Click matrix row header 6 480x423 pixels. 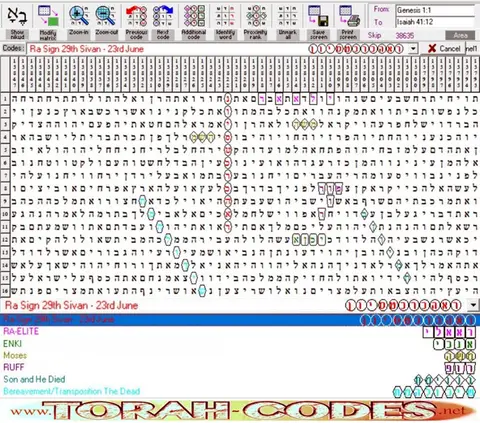[5, 163]
